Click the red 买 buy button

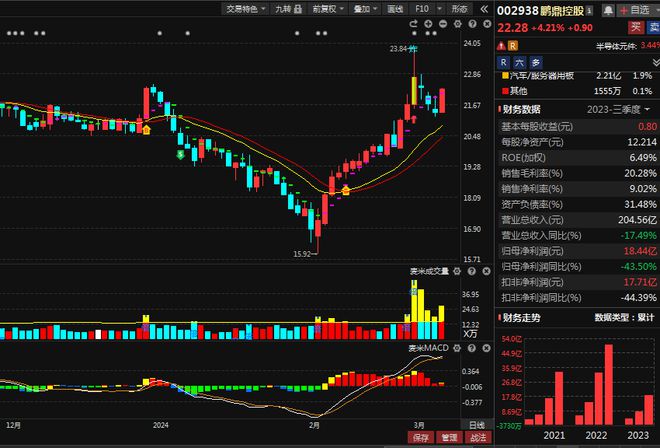(636, 27)
